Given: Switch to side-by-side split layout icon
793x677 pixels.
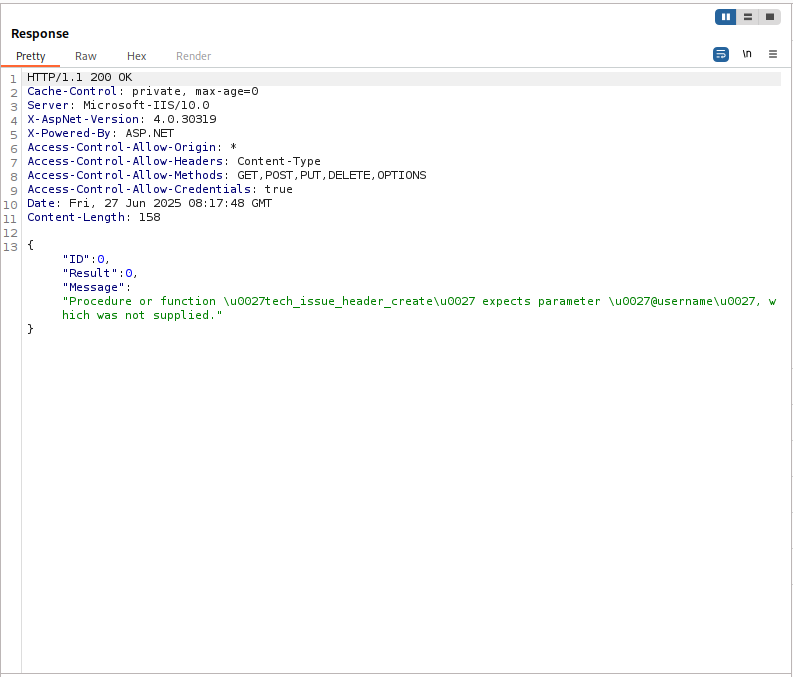Looking at the screenshot, I should (x=725, y=17).
